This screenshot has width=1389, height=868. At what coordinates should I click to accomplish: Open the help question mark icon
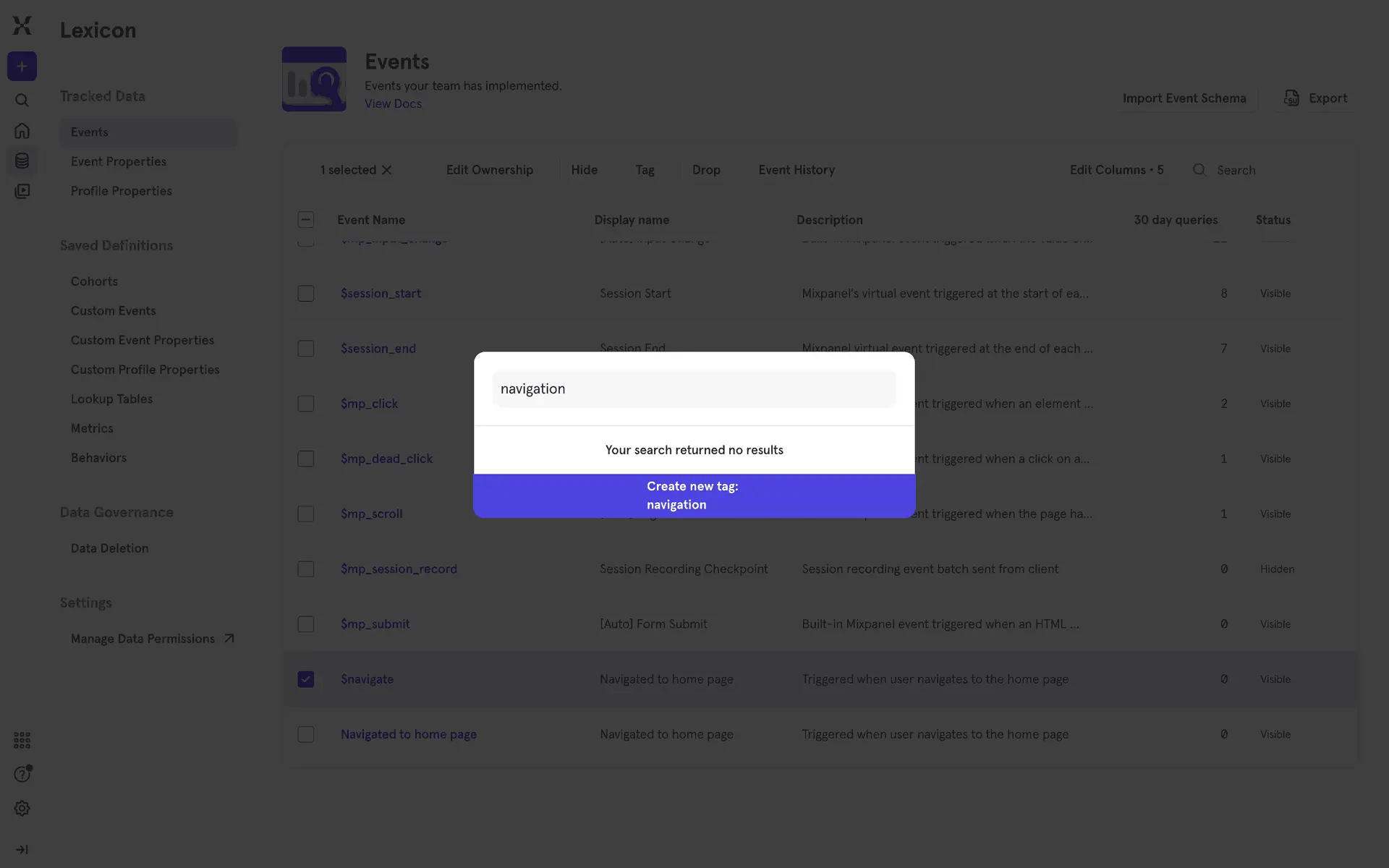click(x=22, y=775)
